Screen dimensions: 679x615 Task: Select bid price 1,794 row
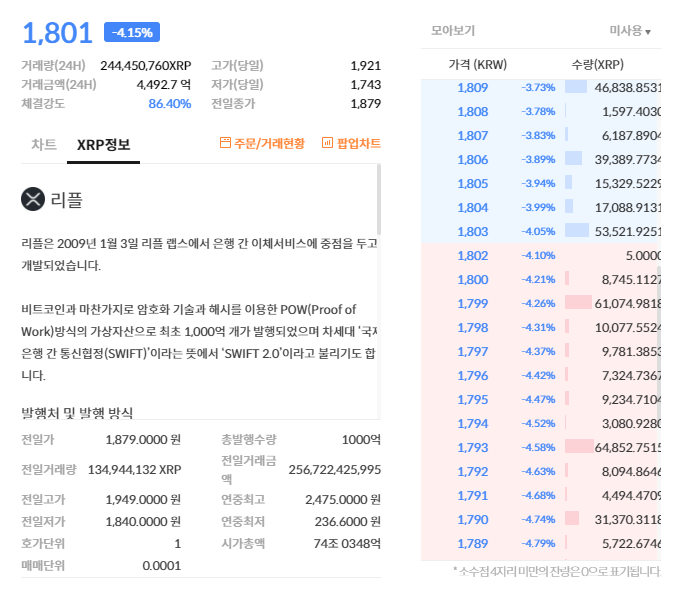[541, 423]
